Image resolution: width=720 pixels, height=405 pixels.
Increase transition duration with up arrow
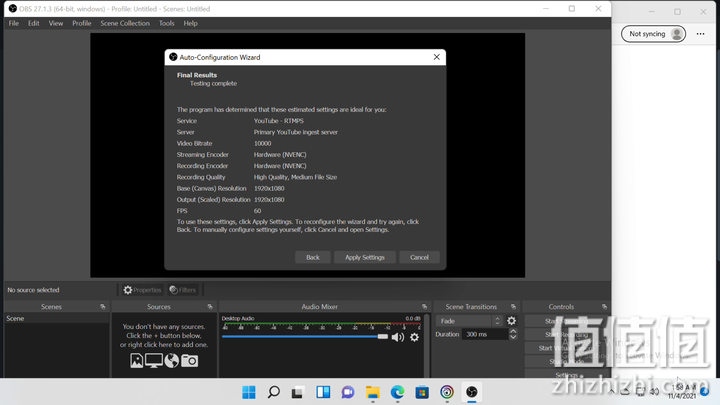pyautogui.click(x=513, y=332)
